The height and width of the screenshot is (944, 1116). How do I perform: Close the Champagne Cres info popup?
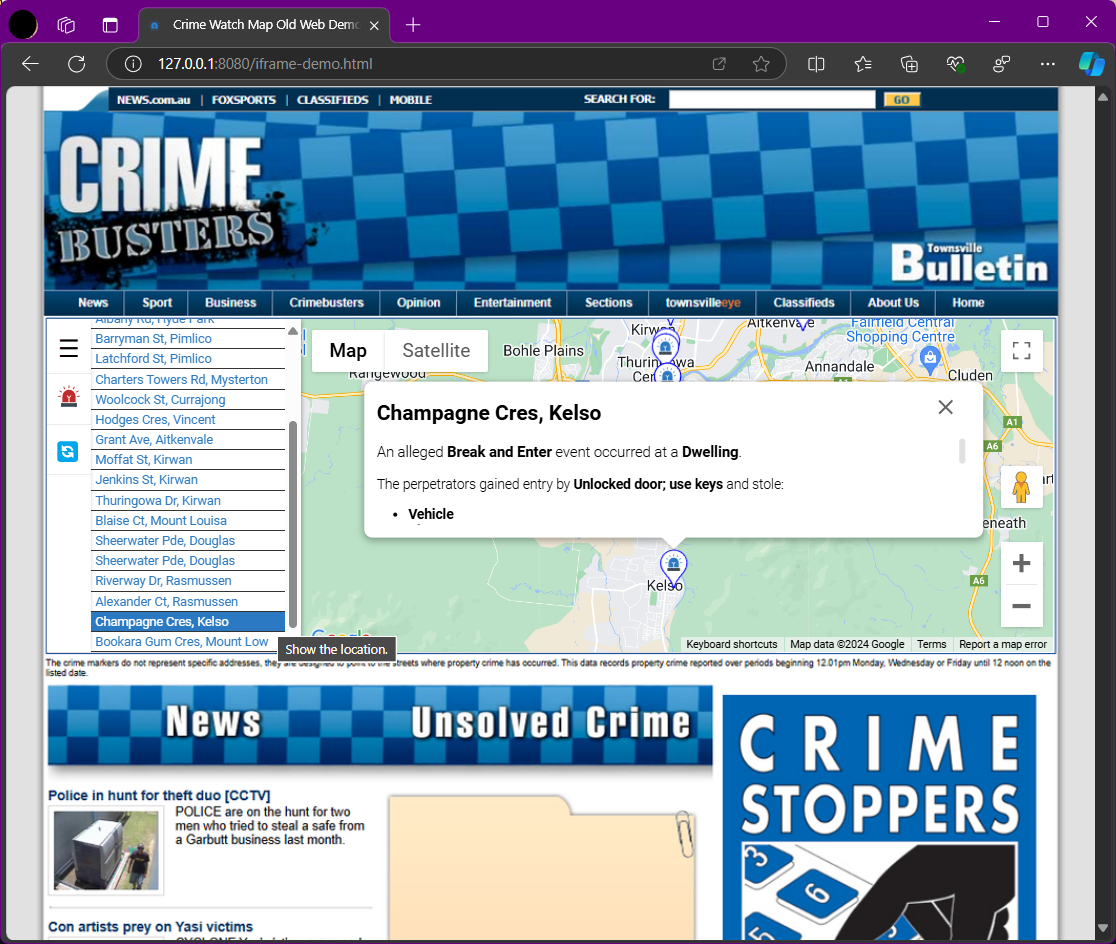point(945,407)
